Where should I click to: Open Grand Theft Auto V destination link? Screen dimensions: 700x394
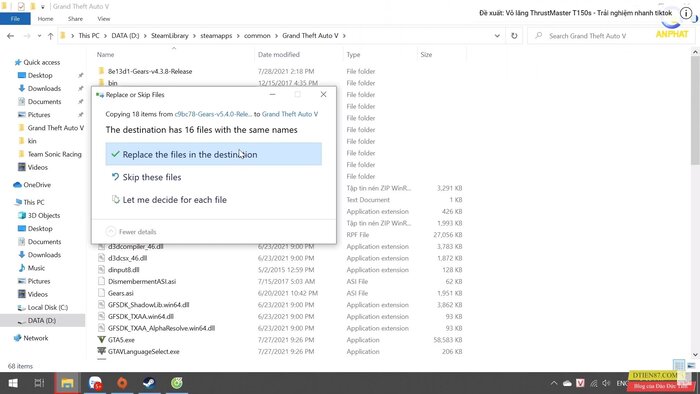pyautogui.click(x=290, y=114)
